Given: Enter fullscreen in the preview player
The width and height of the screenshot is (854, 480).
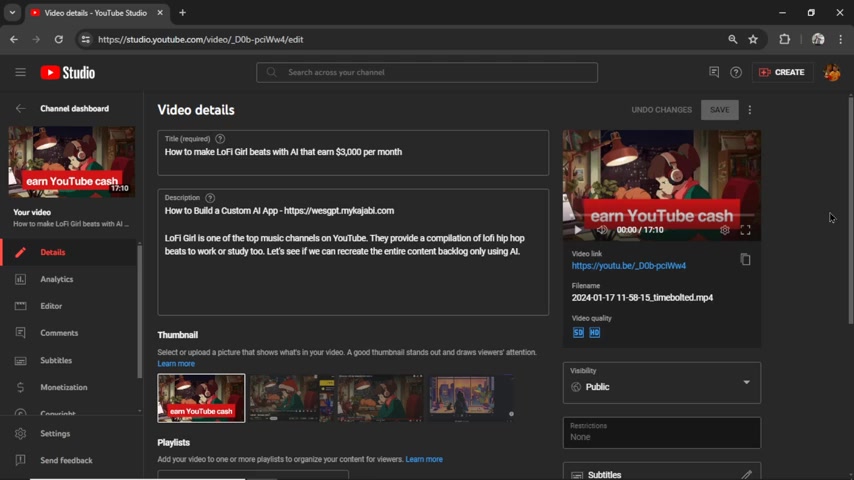Looking at the screenshot, I should [746, 230].
